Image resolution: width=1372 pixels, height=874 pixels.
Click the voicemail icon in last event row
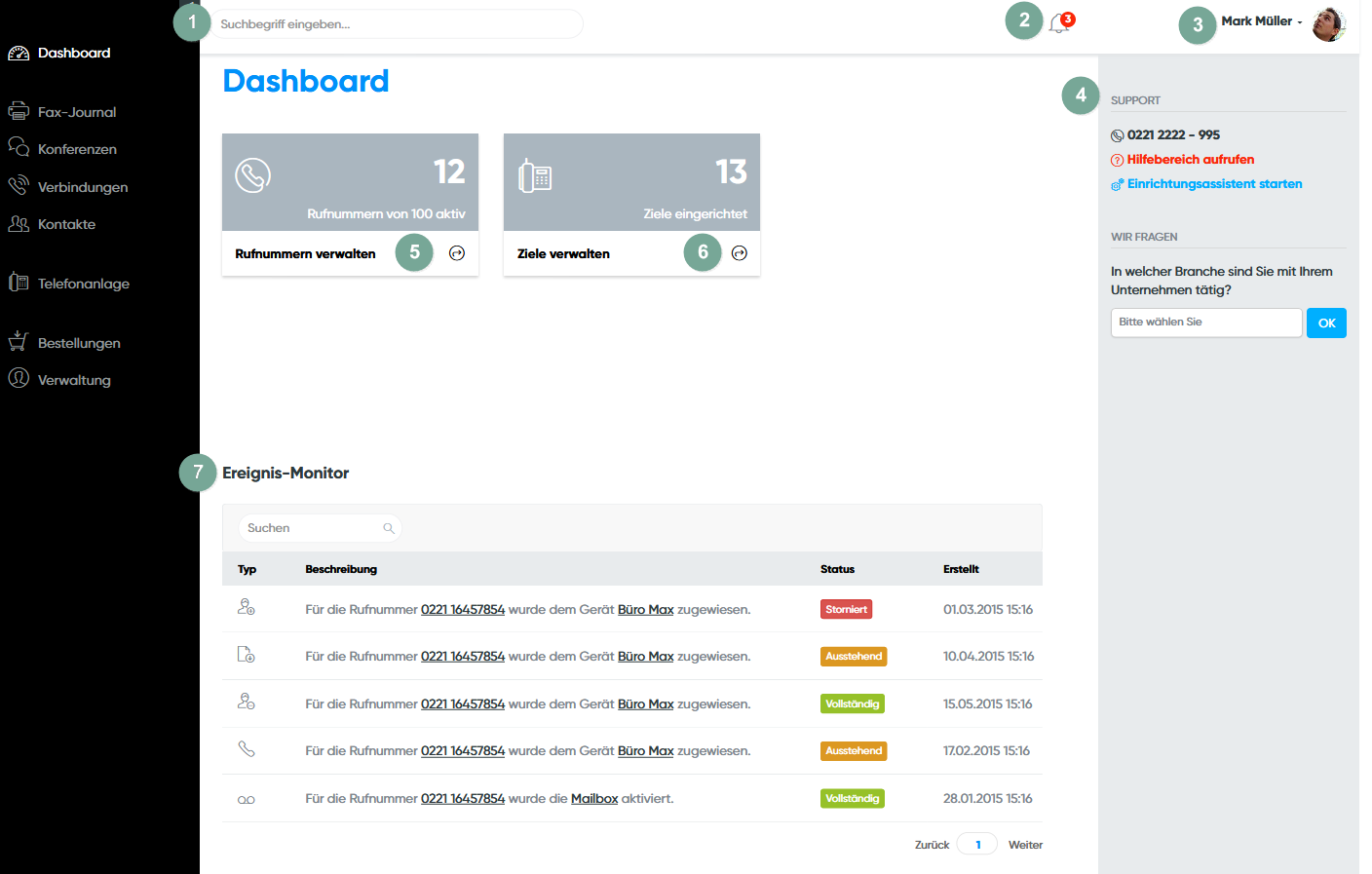click(x=247, y=800)
